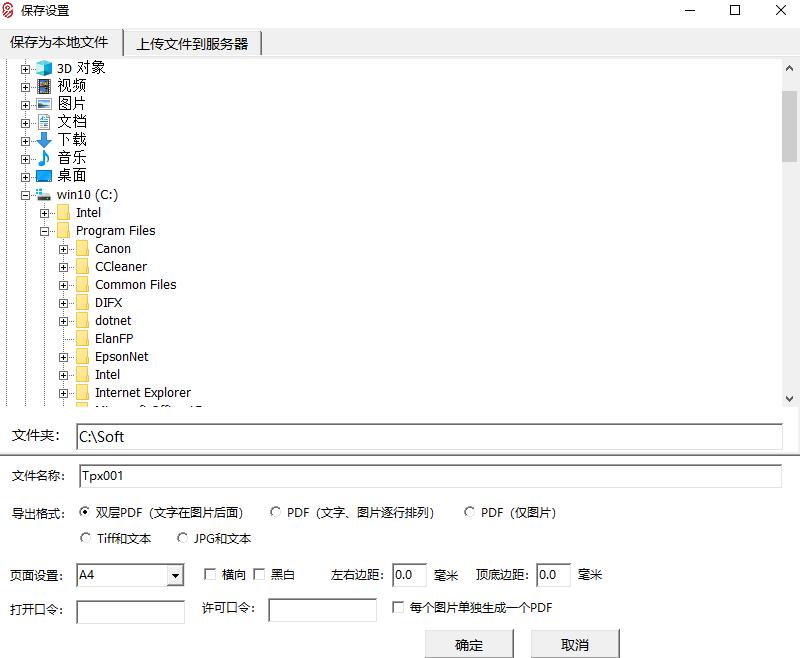Click the CCleaner folder icon

(x=82, y=267)
